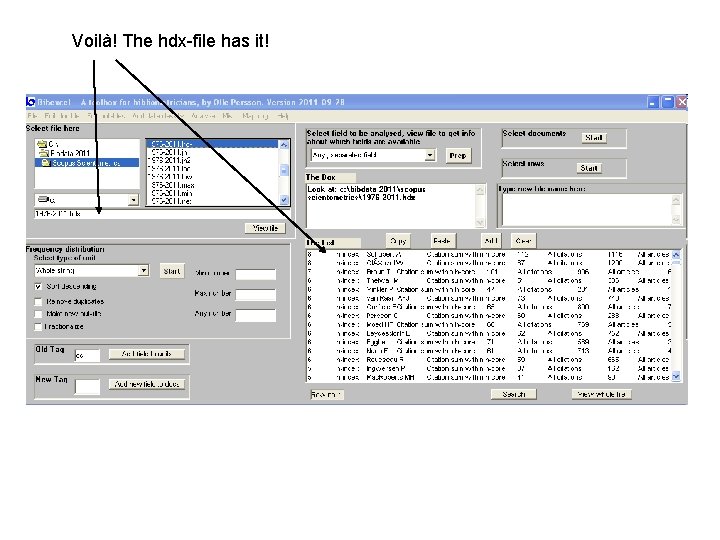Select the Ingwersen P row in The List
Screen dimensions: 720x540
coord(489,368)
